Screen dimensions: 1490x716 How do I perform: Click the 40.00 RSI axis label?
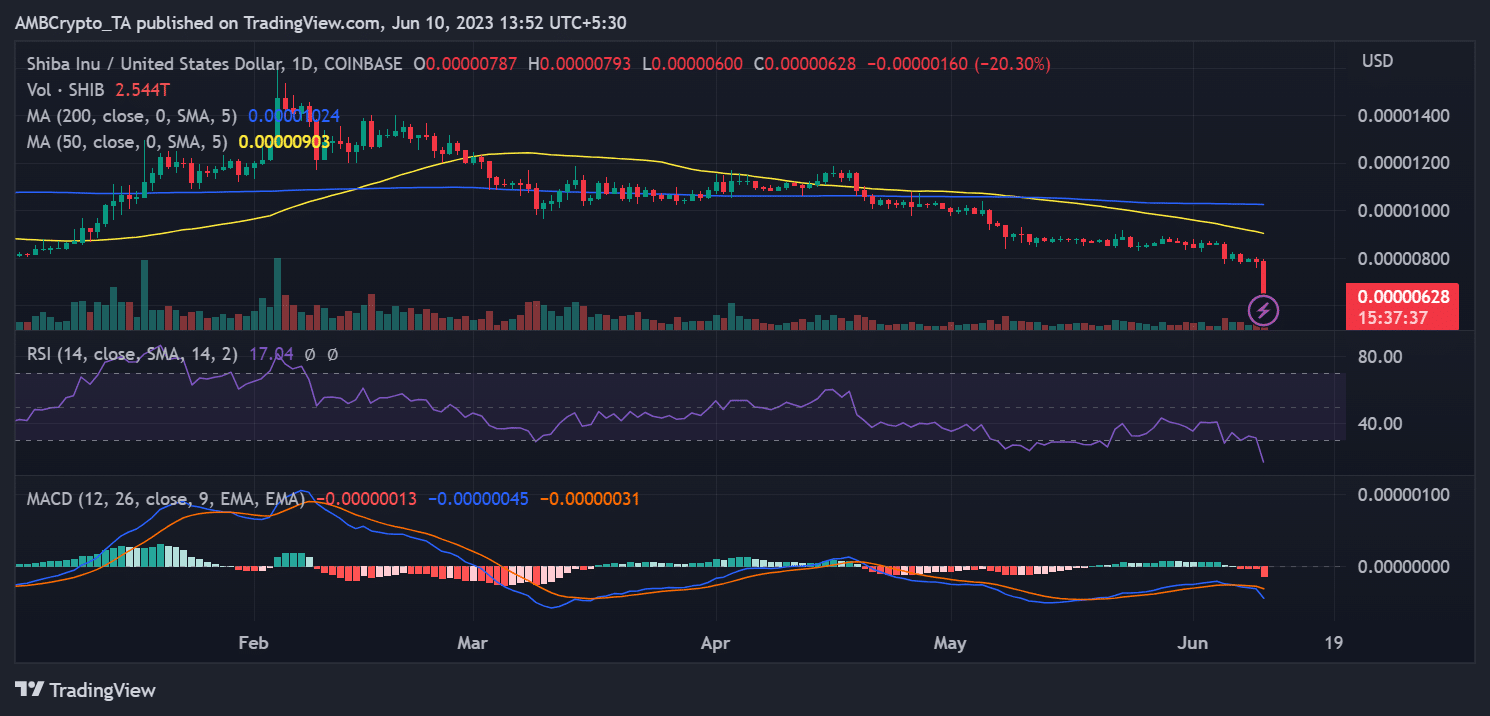(1380, 424)
